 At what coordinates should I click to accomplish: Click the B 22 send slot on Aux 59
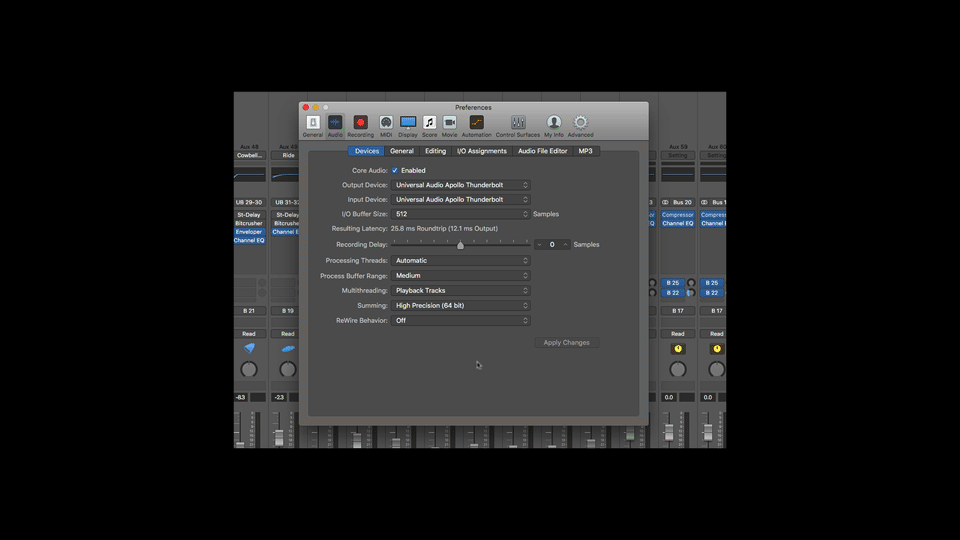(x=672, y=293)
